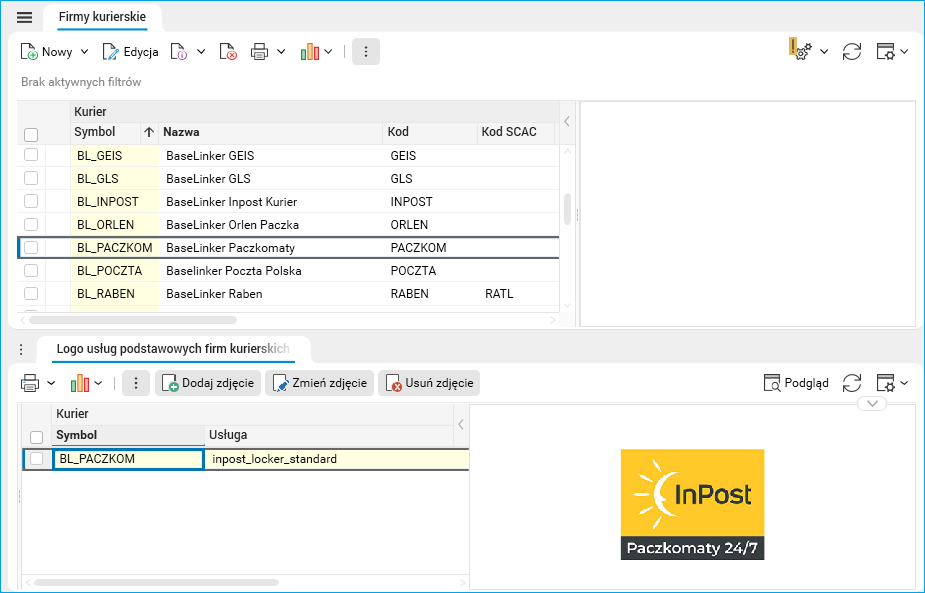Image resolution: width=925 pixels, height=593 pixels.
Task: Click the courier grid vertical scrollbar thumb
Action: [x=568, y=209]
